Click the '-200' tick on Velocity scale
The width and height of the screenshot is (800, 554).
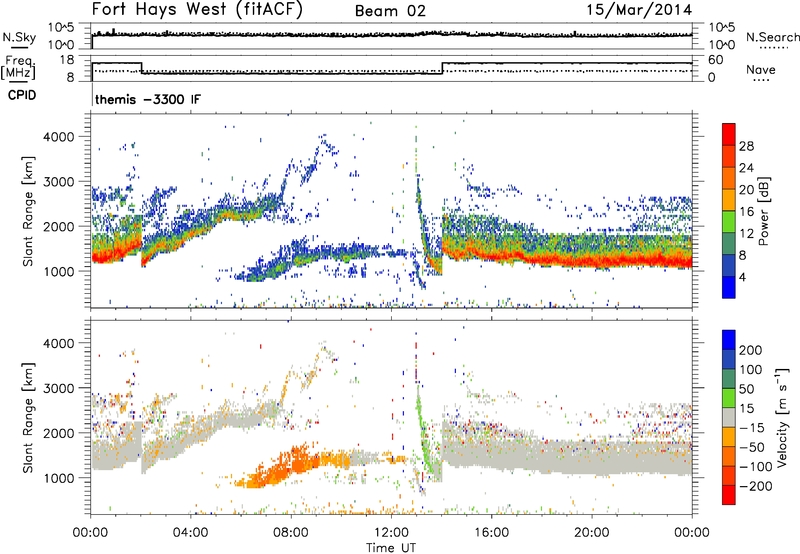755,486
